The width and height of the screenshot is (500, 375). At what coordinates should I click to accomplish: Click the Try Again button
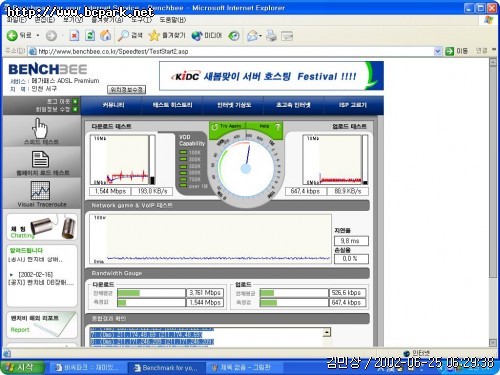coord(227,127)
